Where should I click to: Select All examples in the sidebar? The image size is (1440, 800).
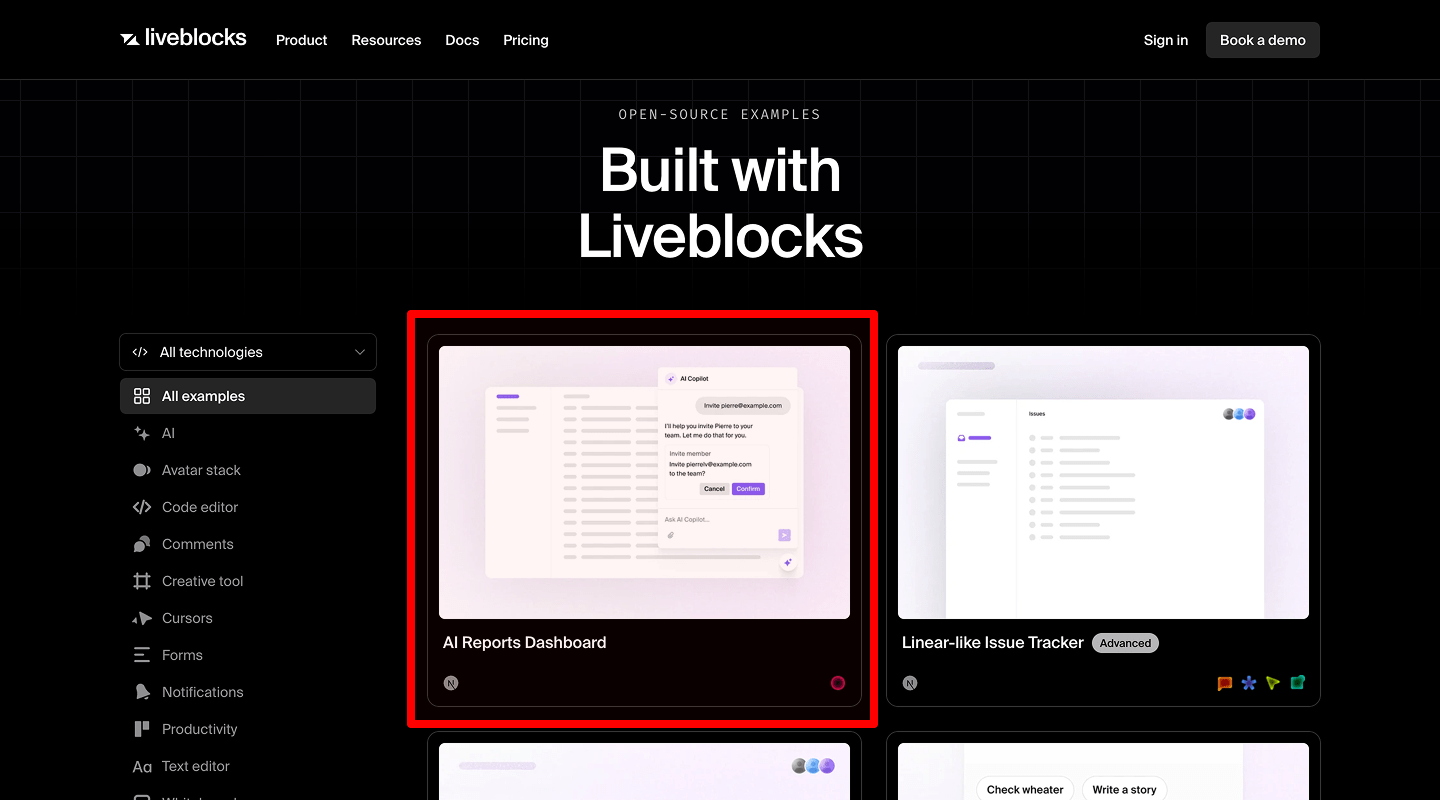(204, 396)
